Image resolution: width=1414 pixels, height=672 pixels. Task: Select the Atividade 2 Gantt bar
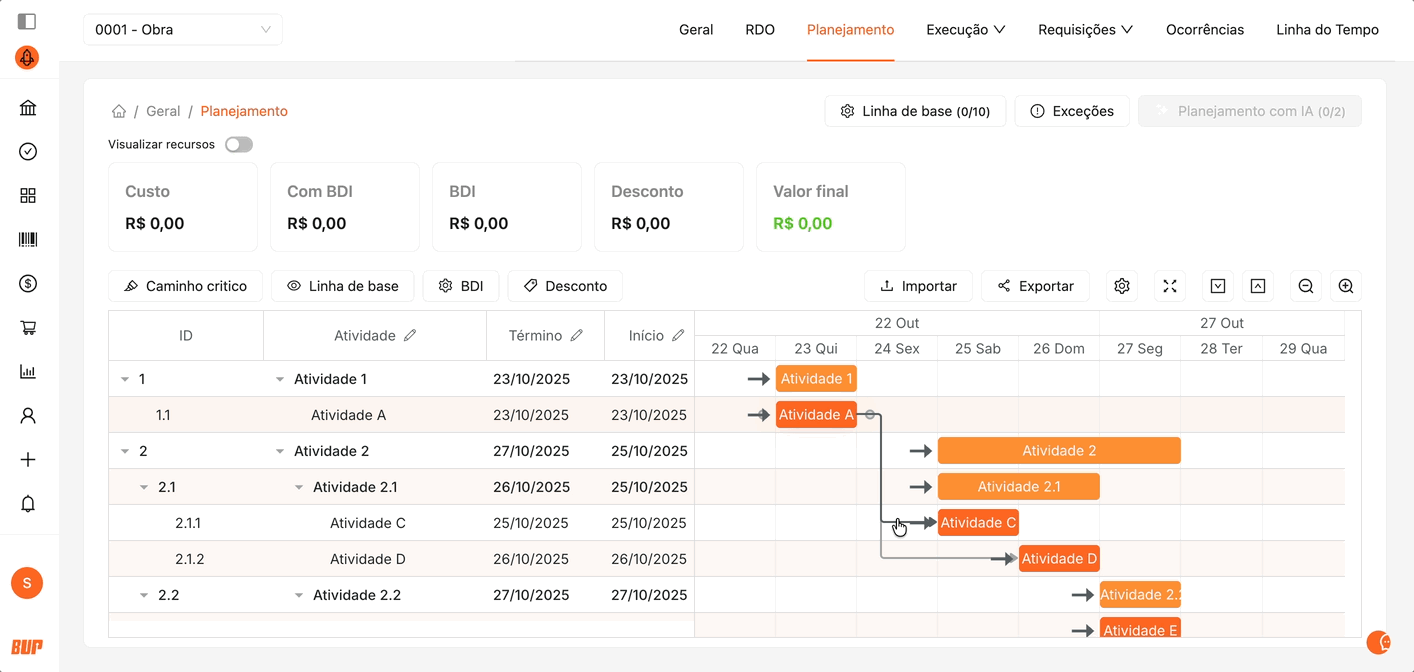(x=1059, y=451)
